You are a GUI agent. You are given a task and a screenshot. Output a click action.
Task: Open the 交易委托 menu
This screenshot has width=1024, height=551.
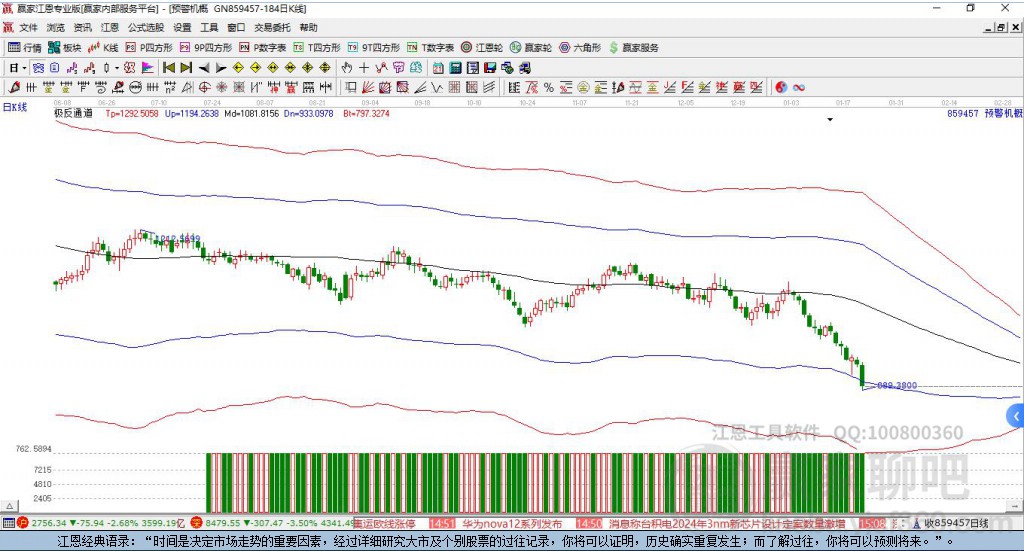coord(270,28)
